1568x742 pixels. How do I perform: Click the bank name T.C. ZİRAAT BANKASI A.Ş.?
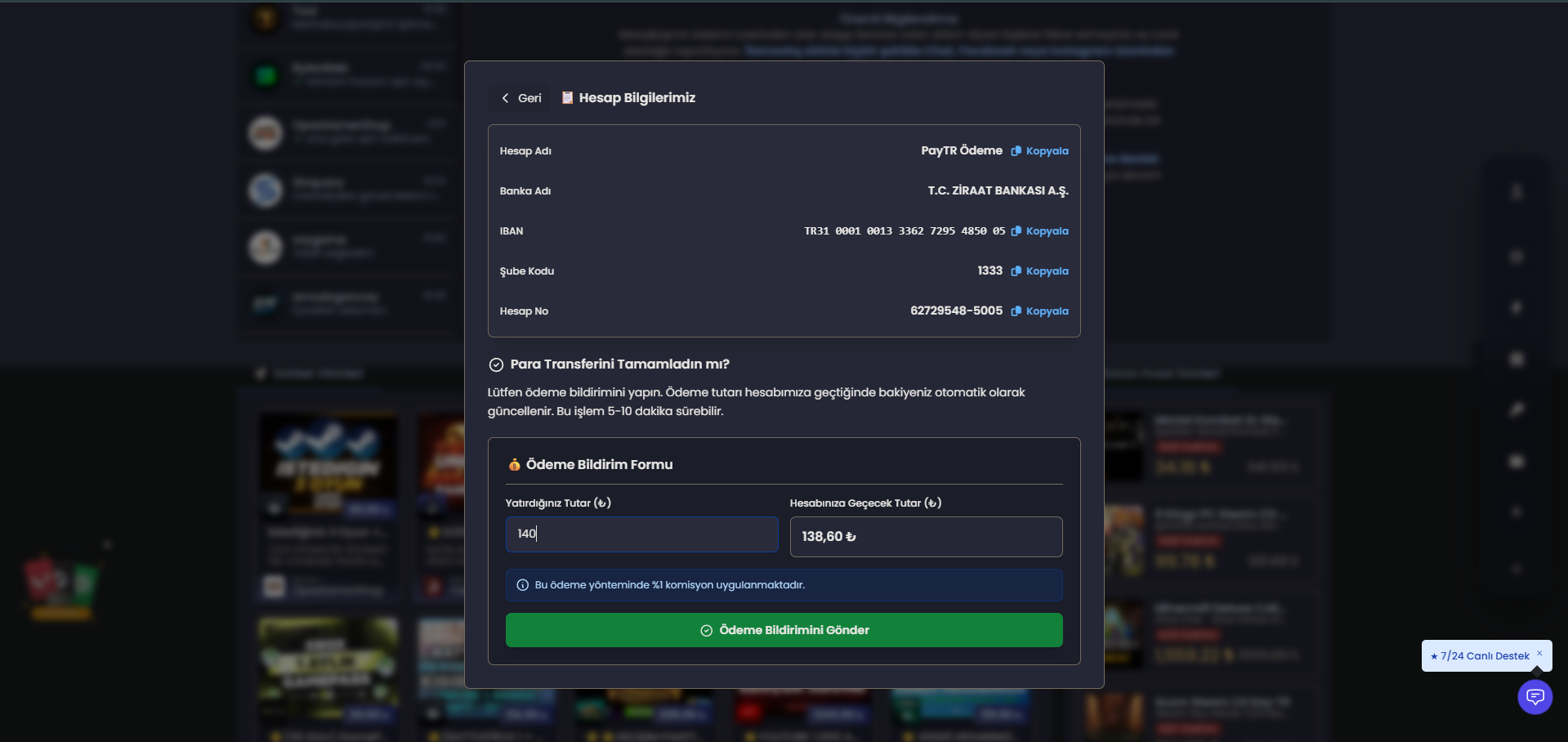(998, 190)
